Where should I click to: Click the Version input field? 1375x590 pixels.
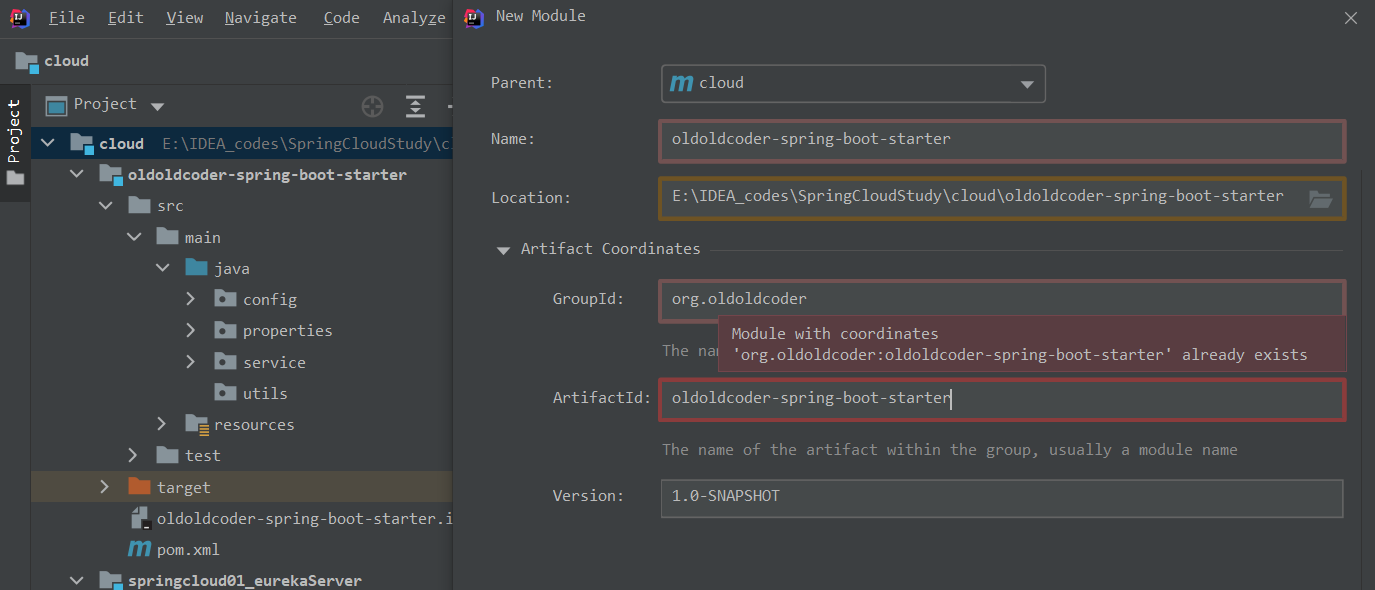pyautogui.click(x=1001, y=497)
